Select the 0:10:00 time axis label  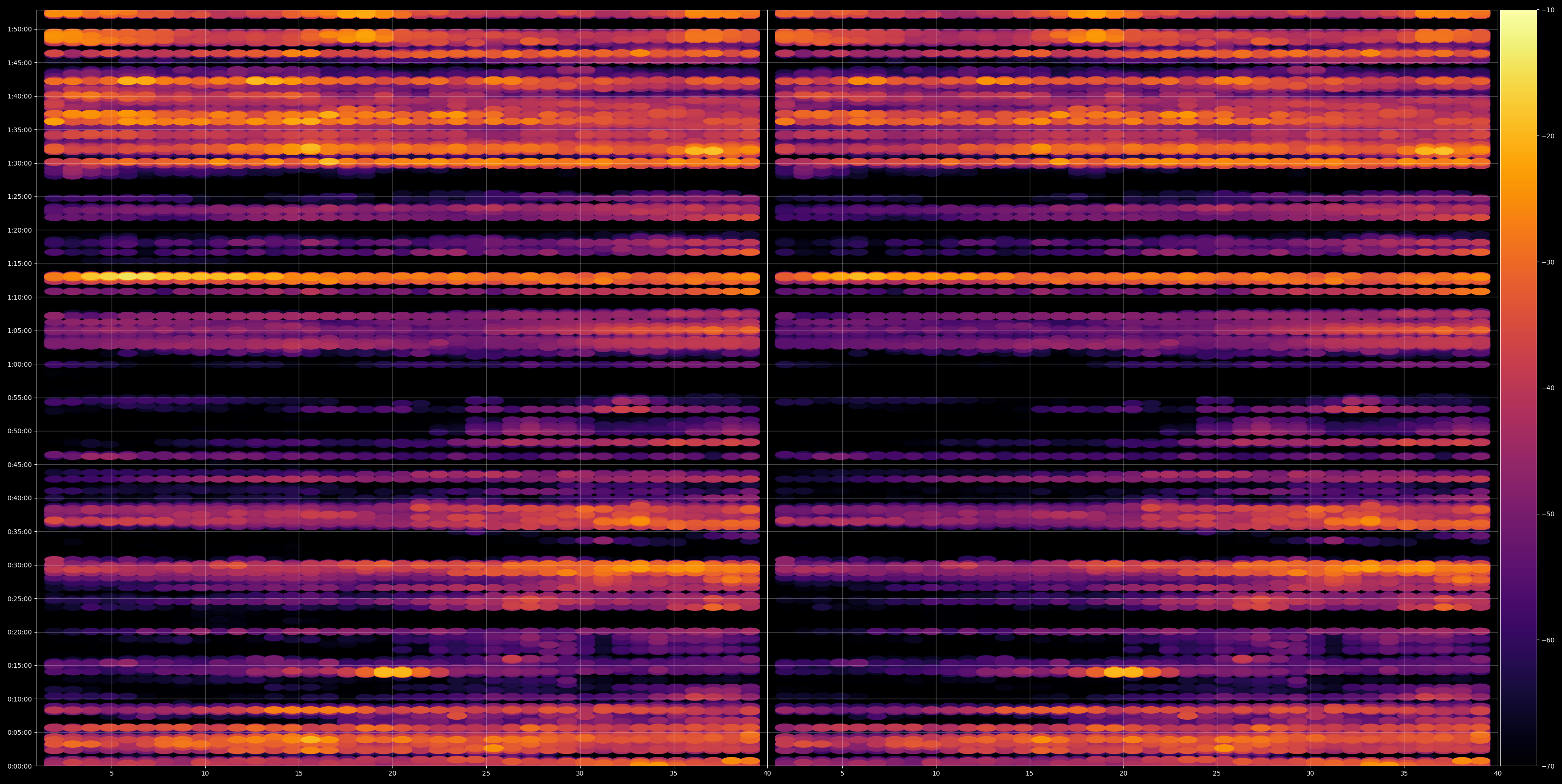click(x=19, y=699)
